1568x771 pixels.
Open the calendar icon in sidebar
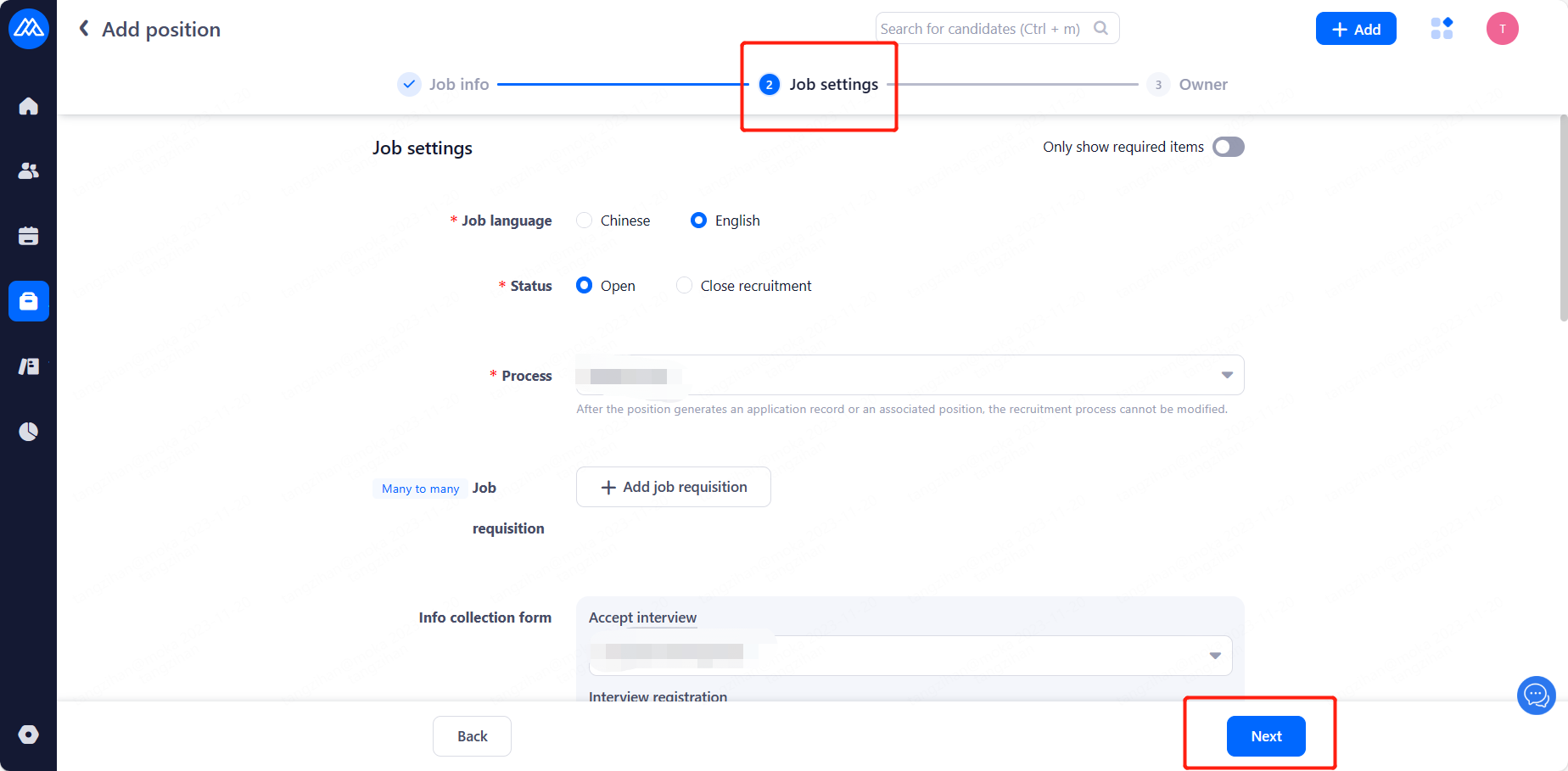(x=28, y=236)
